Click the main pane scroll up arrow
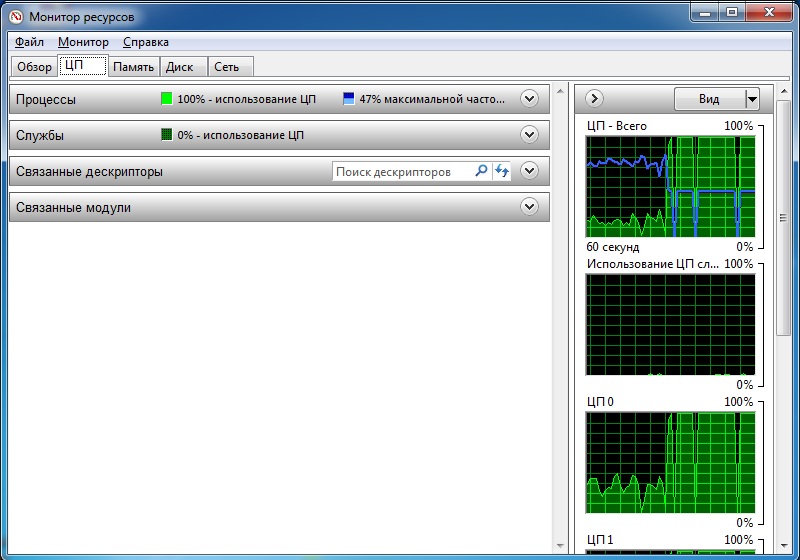 click(560, 91)
